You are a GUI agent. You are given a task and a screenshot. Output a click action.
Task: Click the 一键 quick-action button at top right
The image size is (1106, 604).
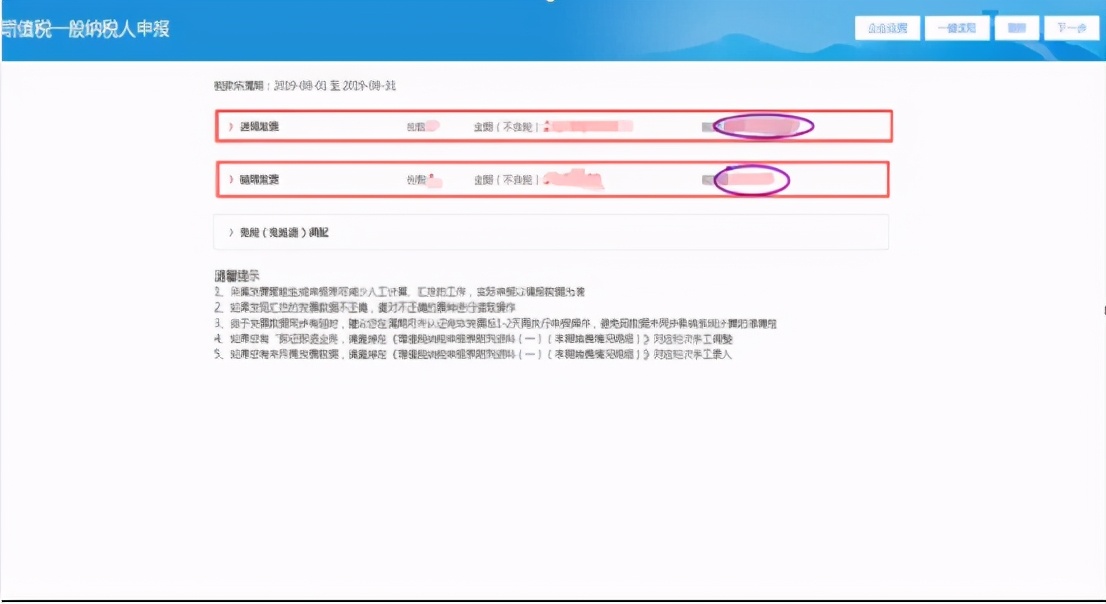pyautogui.click(x=956, y=27)
